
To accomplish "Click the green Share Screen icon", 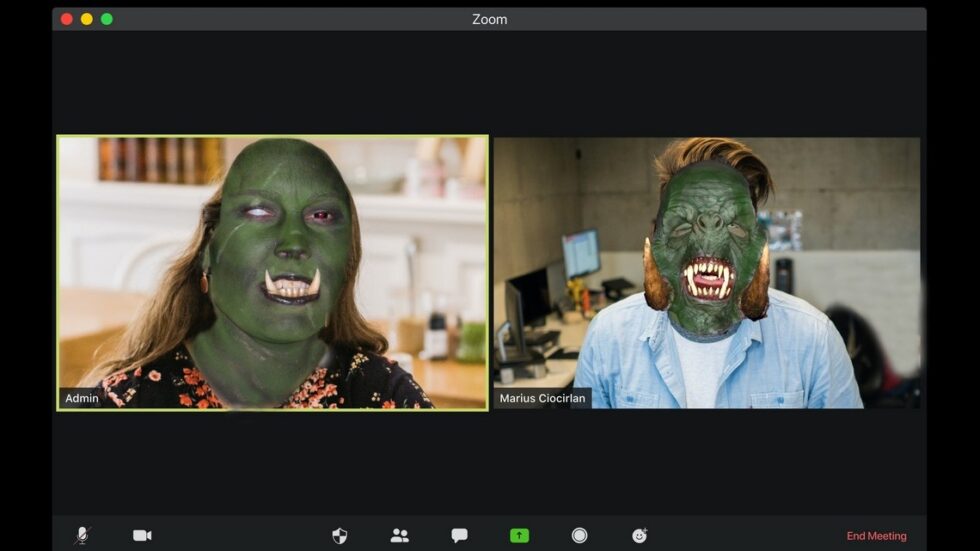I will (x=519, y=535).
